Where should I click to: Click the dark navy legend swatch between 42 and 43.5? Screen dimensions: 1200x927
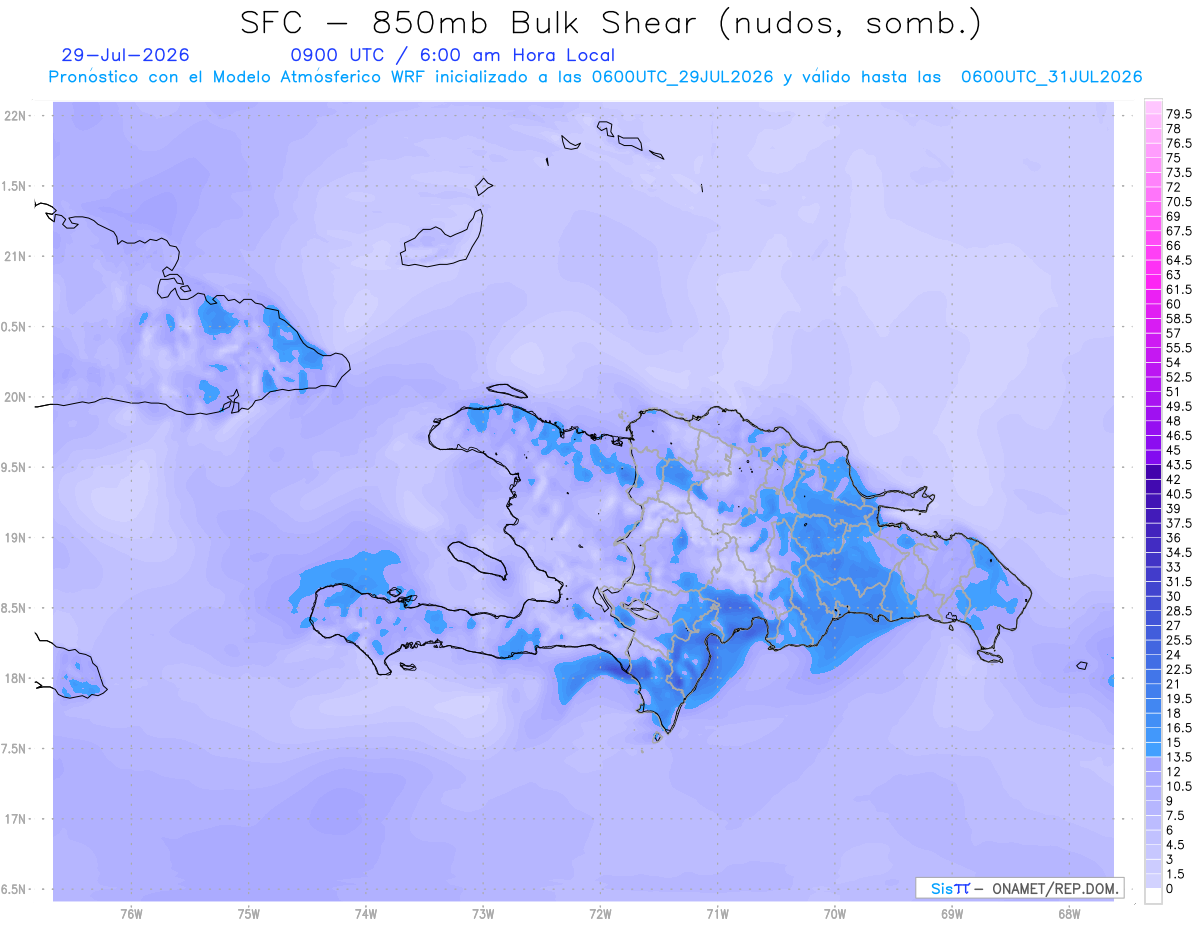click(1153, 472)
